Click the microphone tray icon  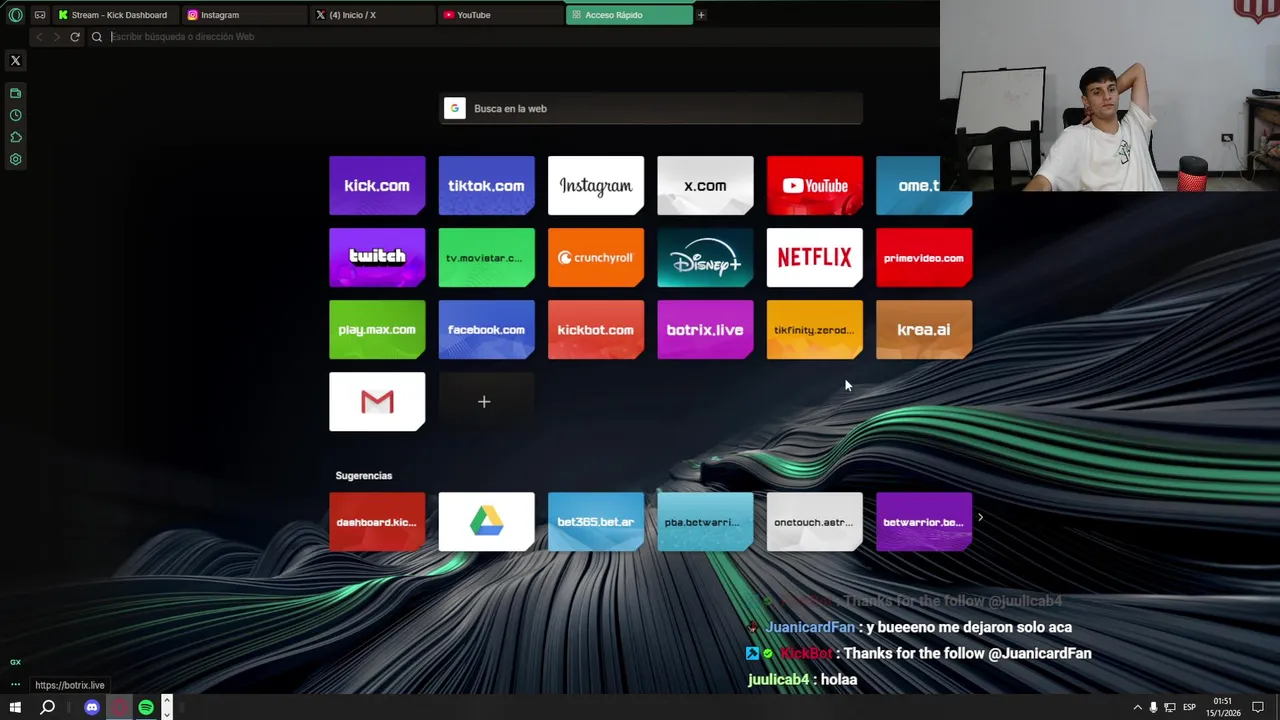1153,707
